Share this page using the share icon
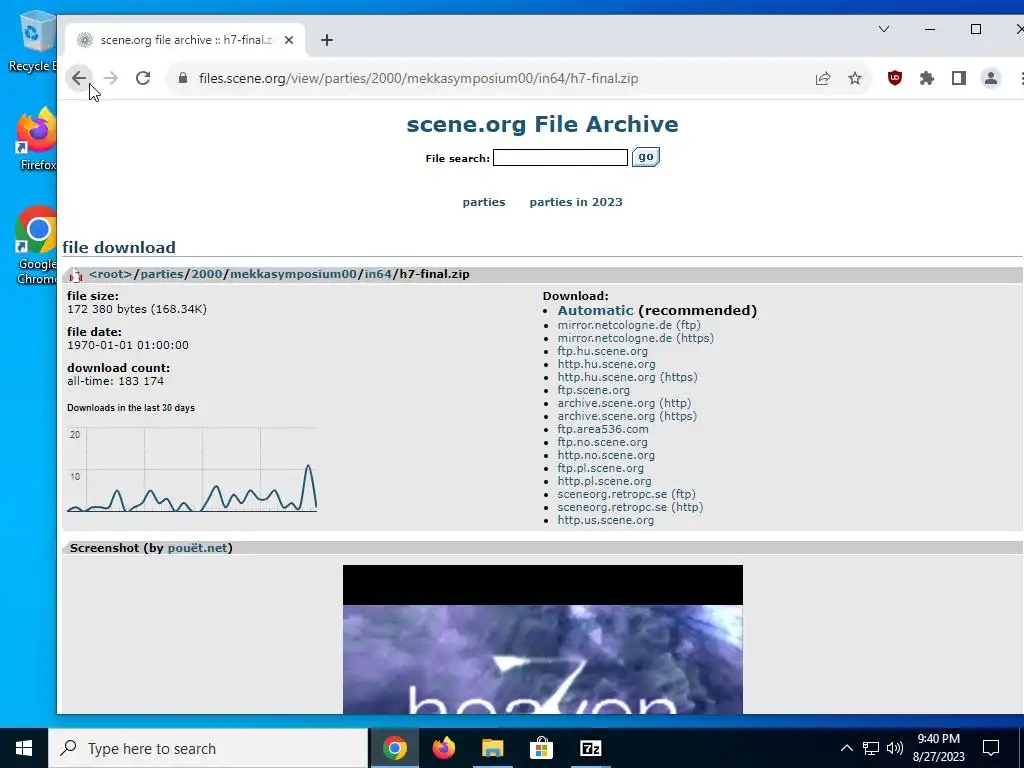 coord(823,78)
